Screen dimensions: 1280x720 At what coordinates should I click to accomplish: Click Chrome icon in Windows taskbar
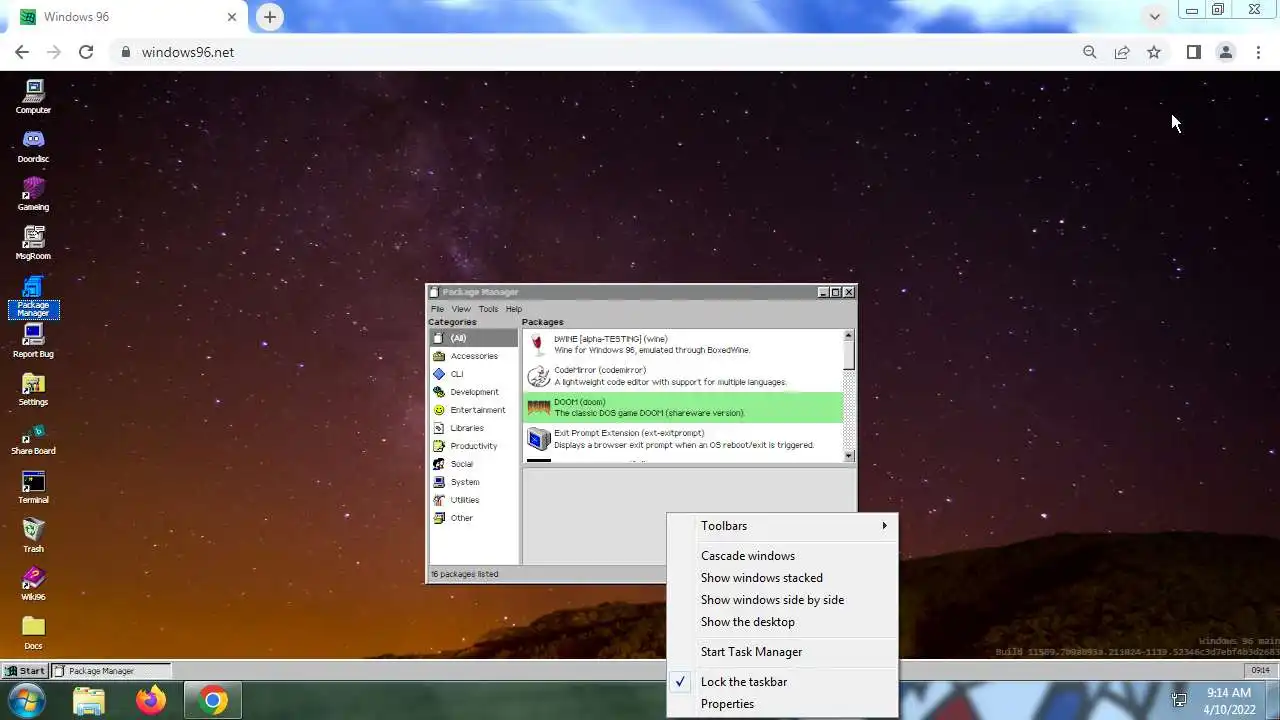212,700
